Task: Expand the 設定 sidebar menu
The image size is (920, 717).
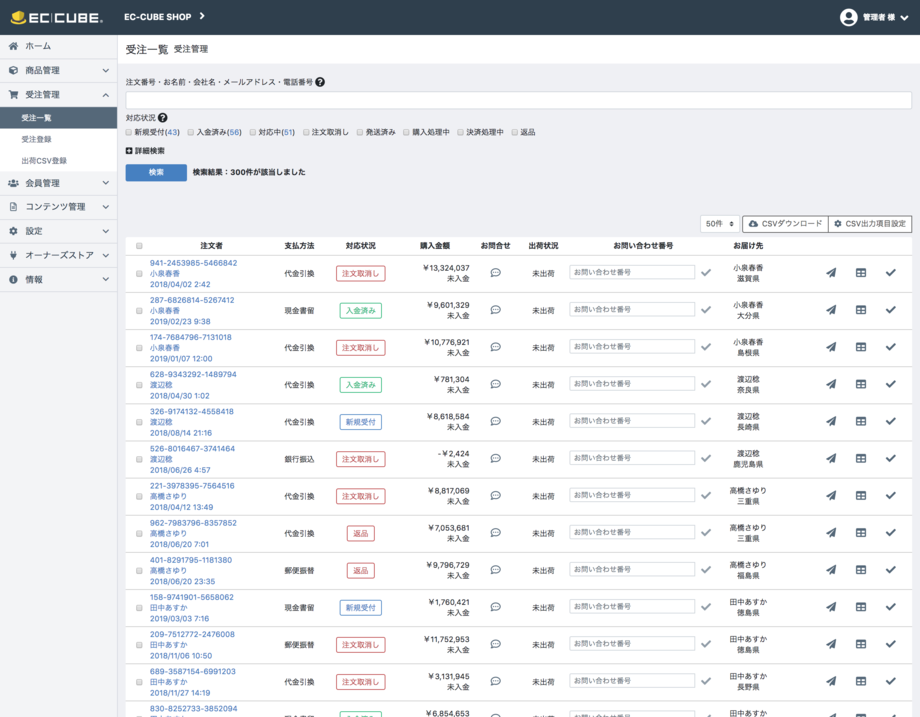Action: 59,231
